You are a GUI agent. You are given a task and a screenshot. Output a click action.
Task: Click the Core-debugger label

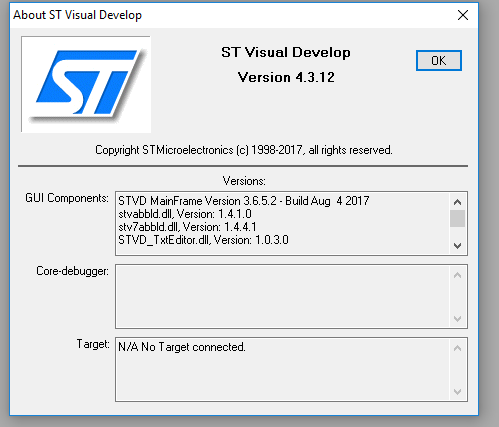point(72,271)
